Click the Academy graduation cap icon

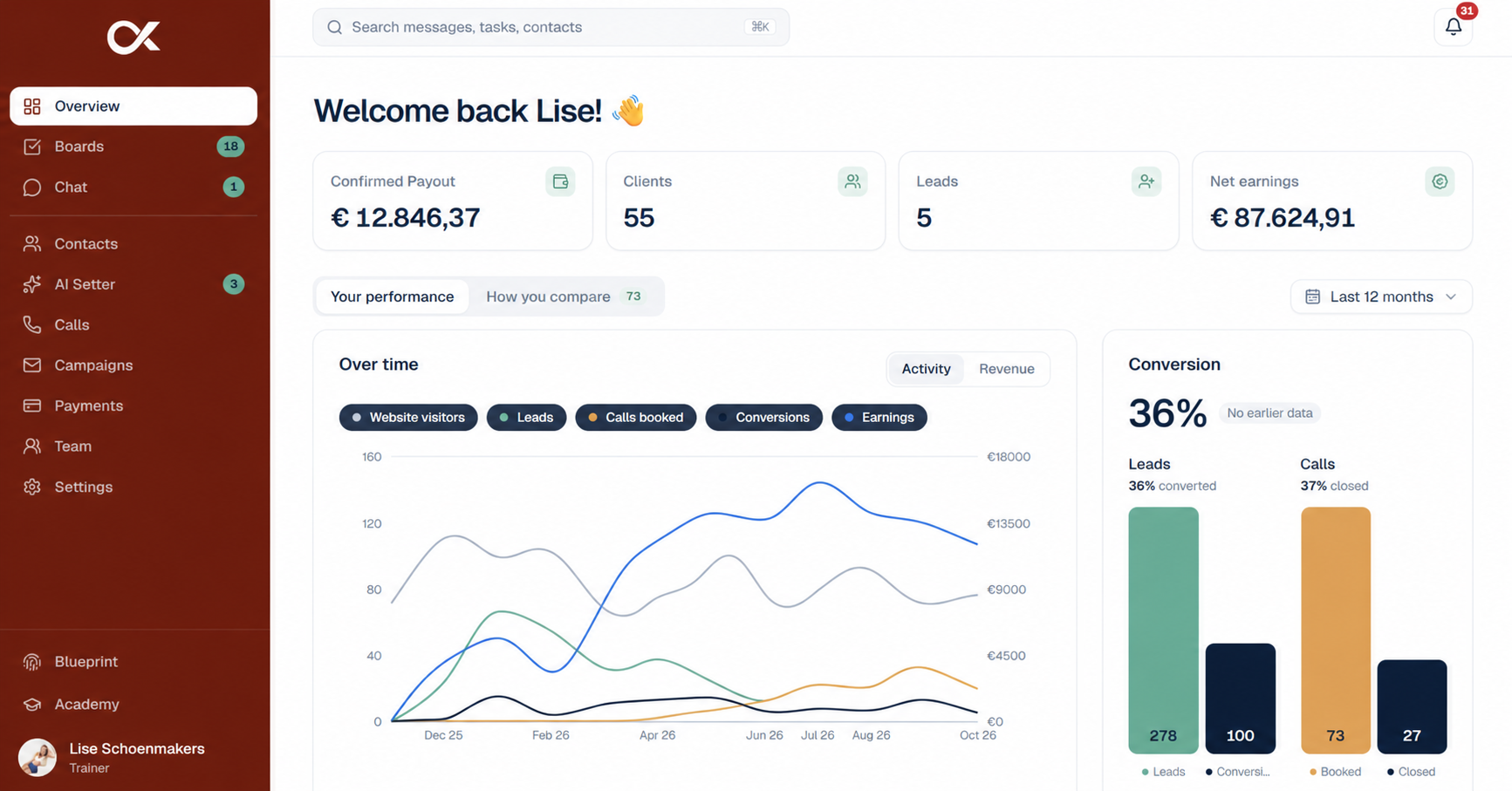click(x=32, y=704)
